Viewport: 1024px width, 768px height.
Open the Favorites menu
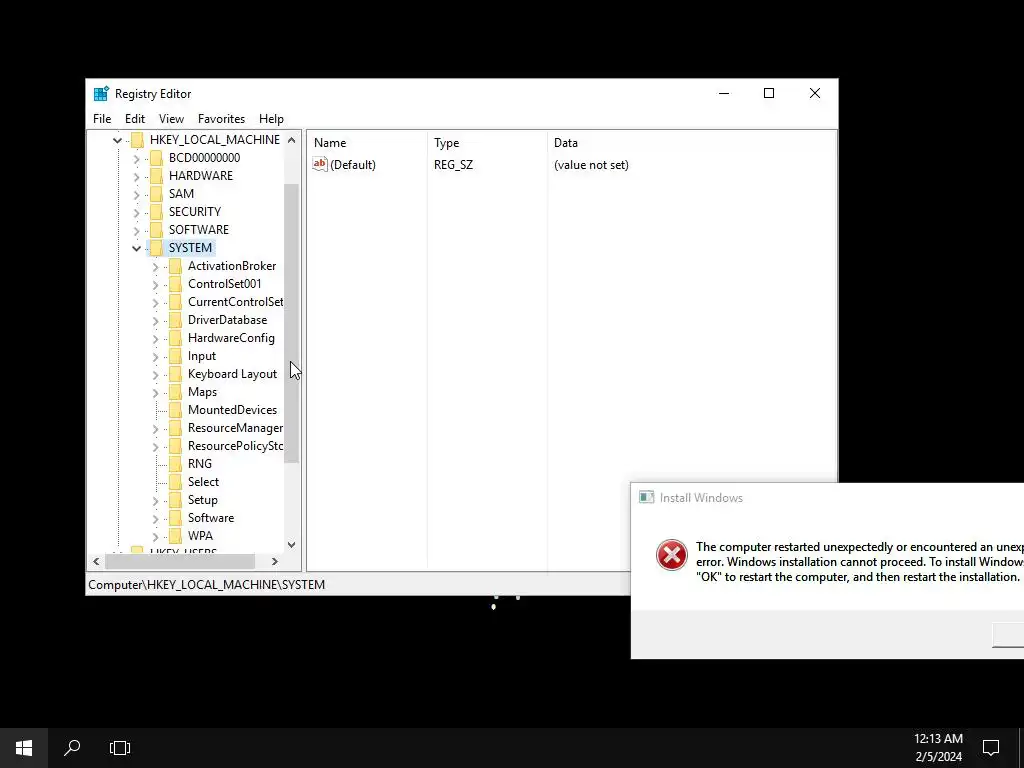(221, 119)
